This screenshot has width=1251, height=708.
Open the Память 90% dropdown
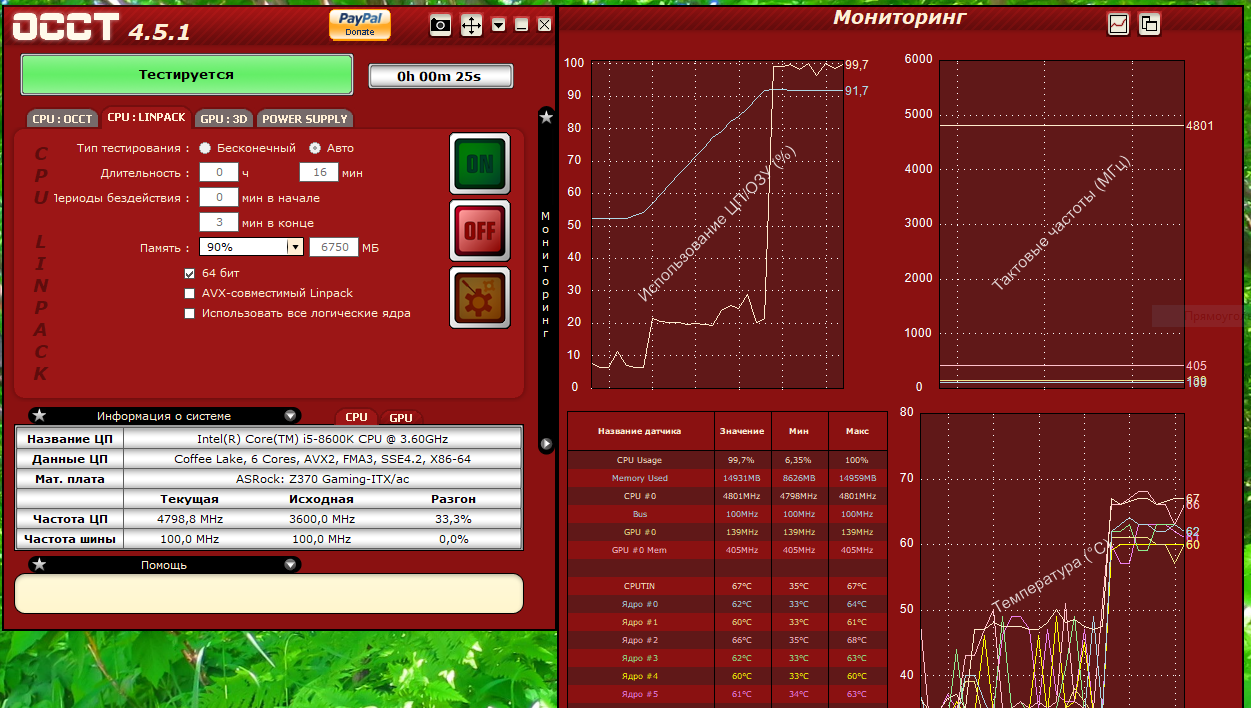(294, 247)
